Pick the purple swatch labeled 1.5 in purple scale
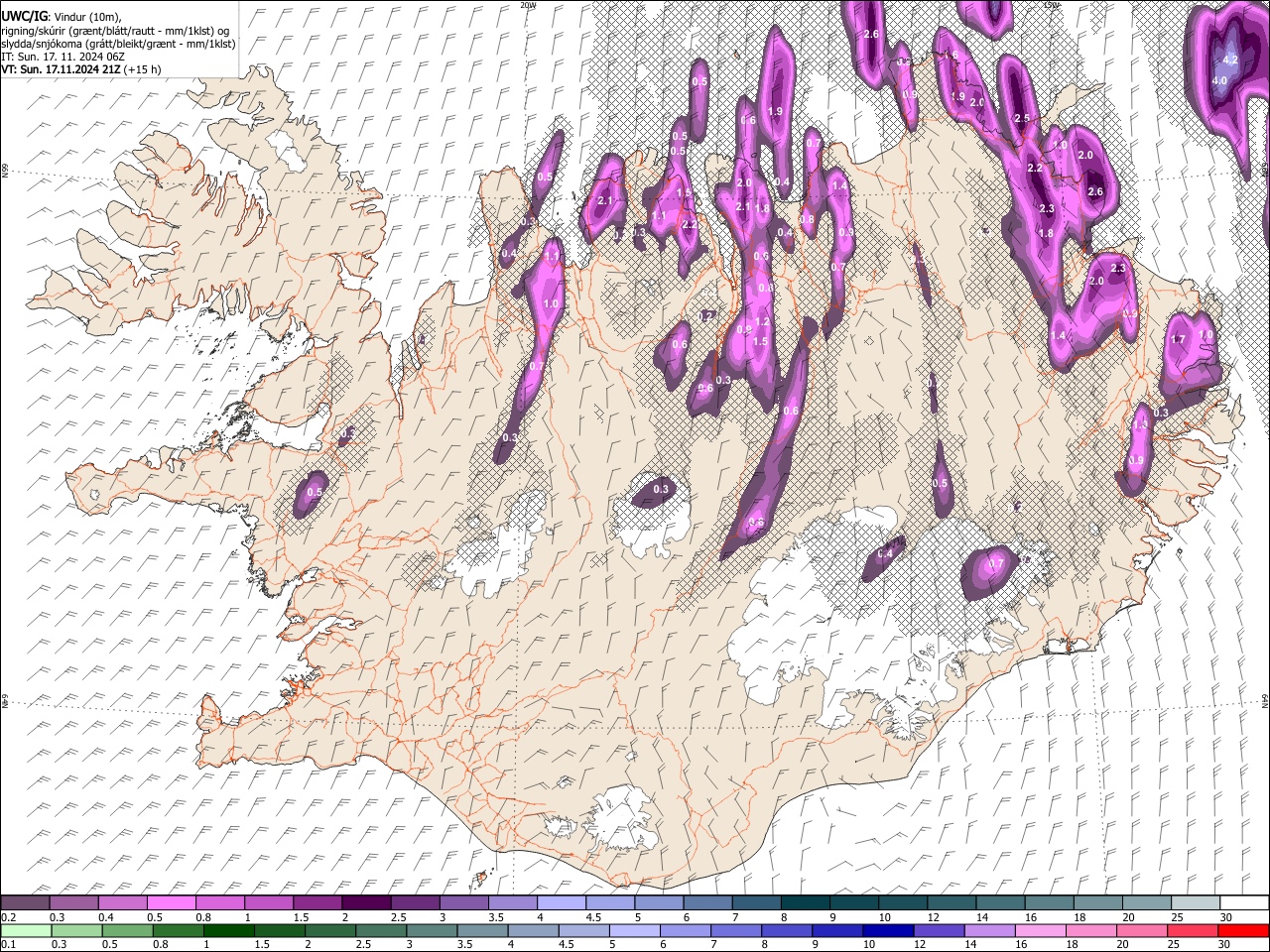 pos(317,902)
